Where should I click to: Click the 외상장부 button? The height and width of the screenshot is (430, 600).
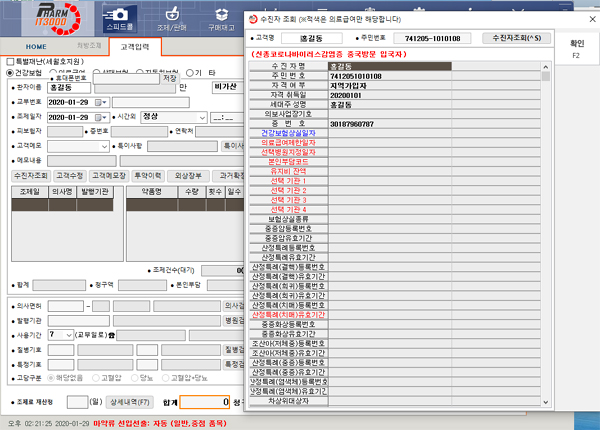[188, 176]
